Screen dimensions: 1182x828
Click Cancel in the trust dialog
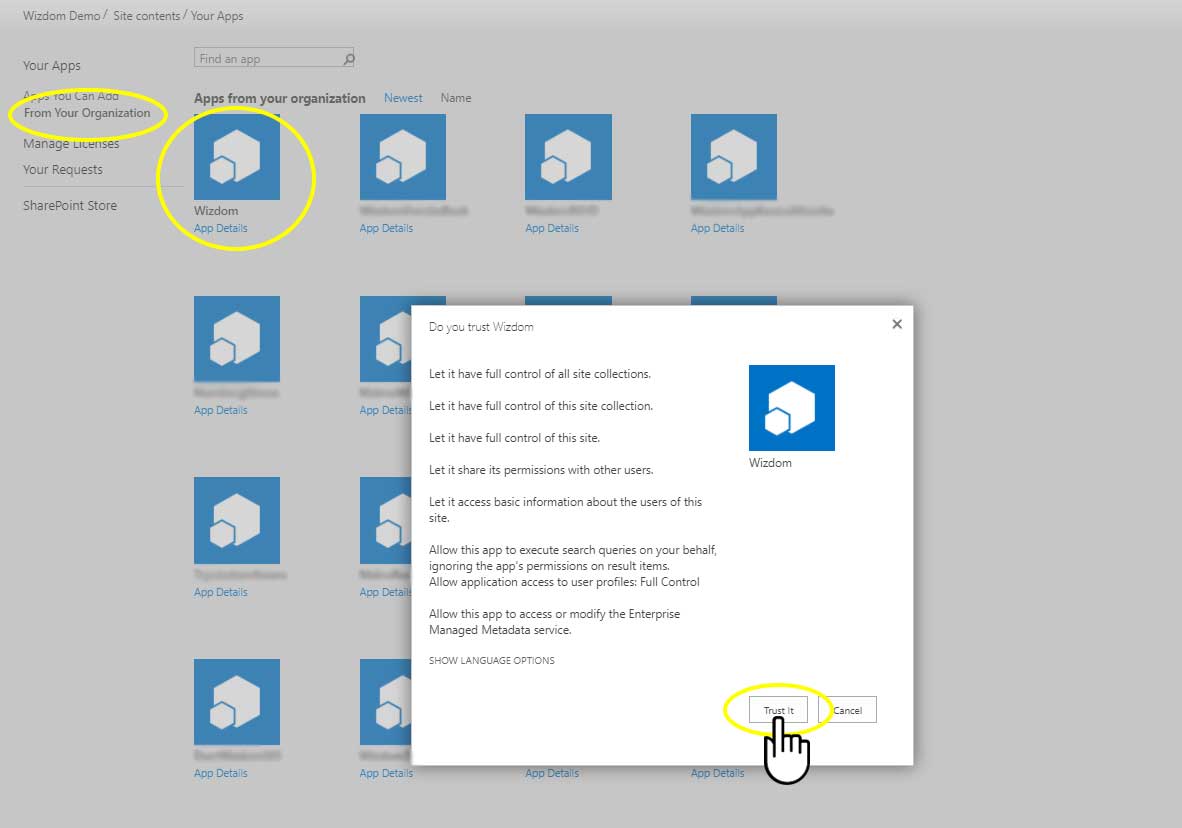click(847, 710)
